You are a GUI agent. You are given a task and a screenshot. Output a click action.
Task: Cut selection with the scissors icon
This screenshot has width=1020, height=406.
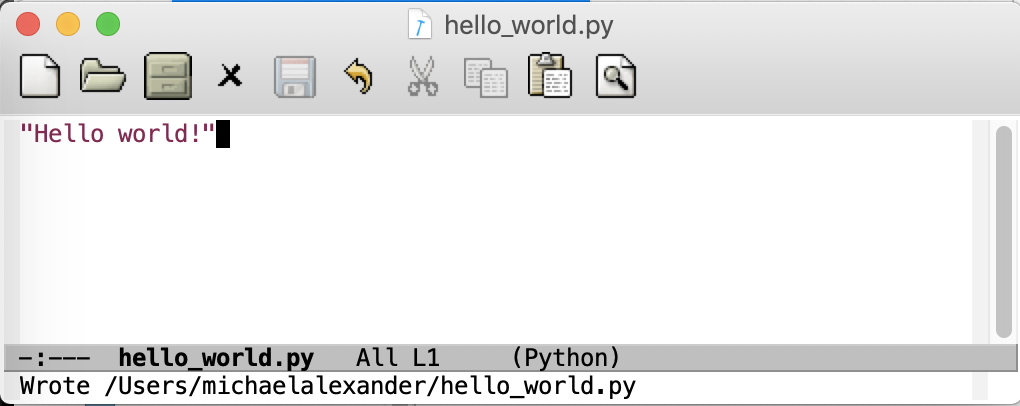tap(422, 77)
